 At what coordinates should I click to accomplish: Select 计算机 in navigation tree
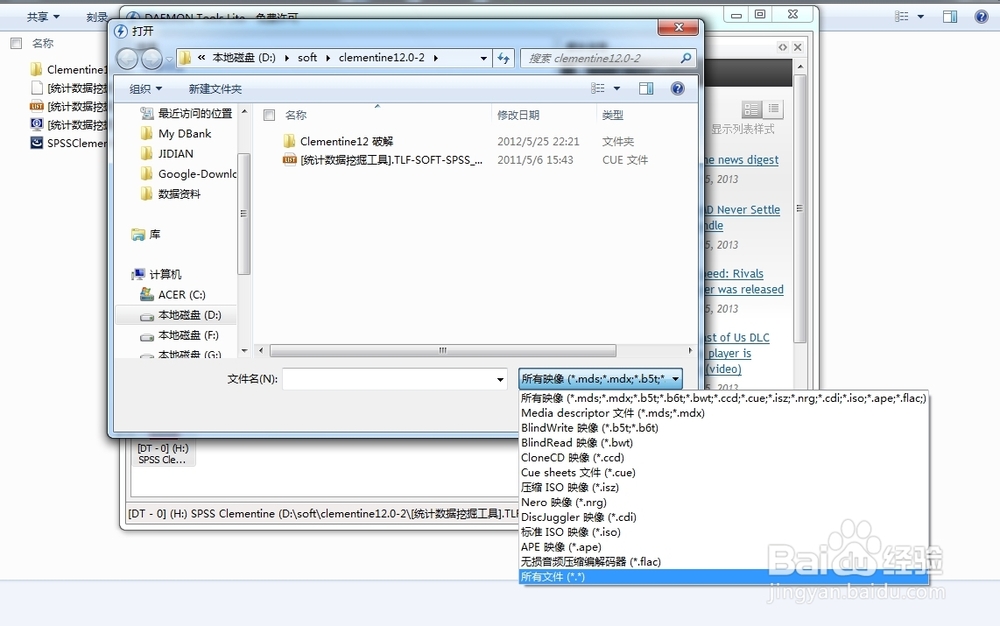click(157, 274)
